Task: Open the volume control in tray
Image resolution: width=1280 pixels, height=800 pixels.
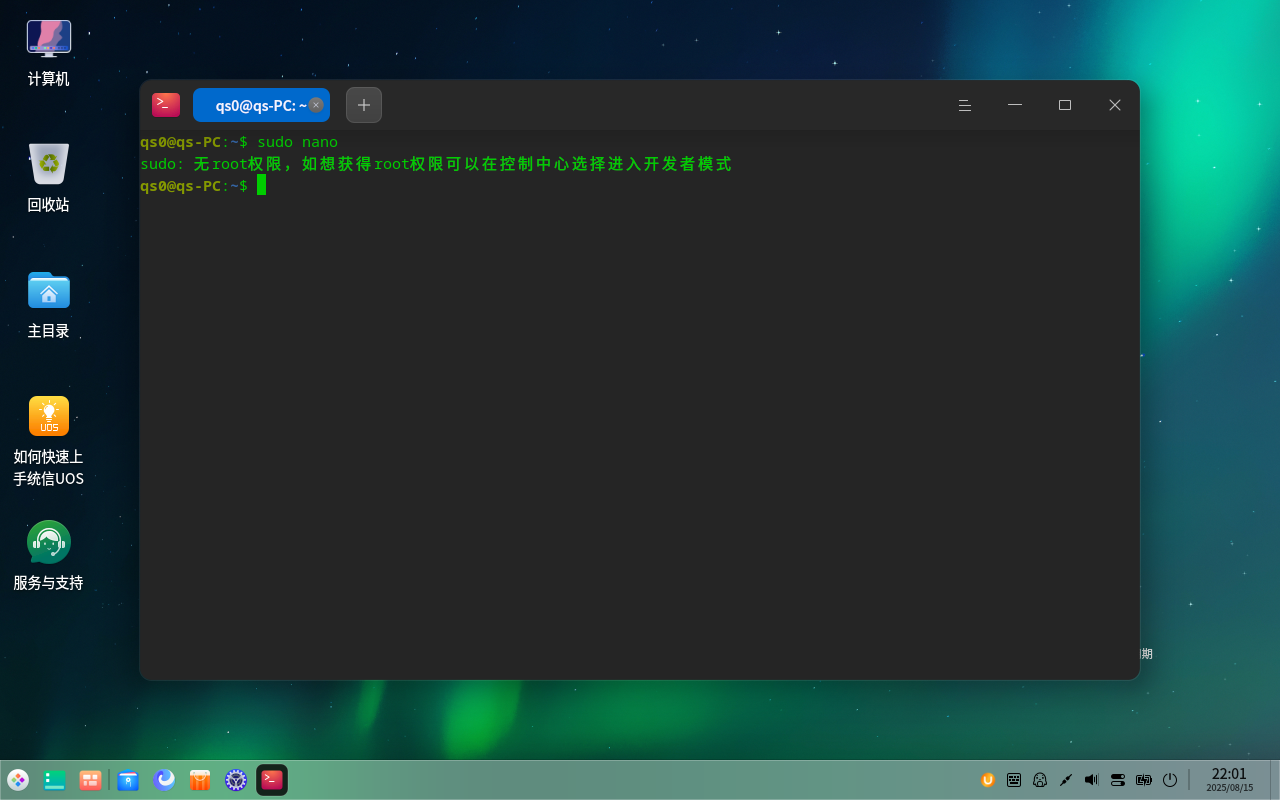Action: coord(1091,780)
